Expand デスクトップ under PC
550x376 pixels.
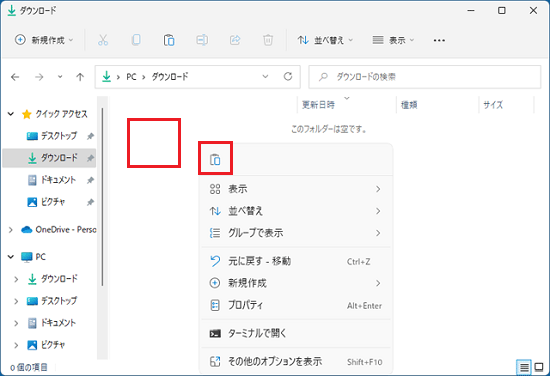16,301
